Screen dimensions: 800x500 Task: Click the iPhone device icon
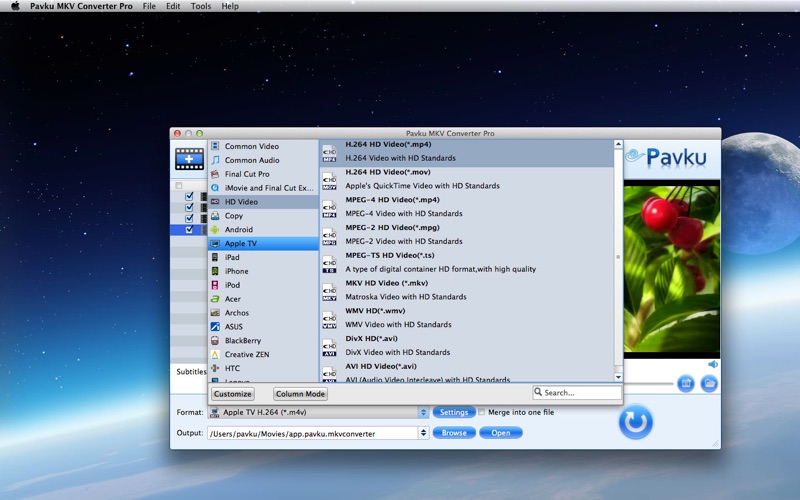pyautogui.click(x=215, y=271)
